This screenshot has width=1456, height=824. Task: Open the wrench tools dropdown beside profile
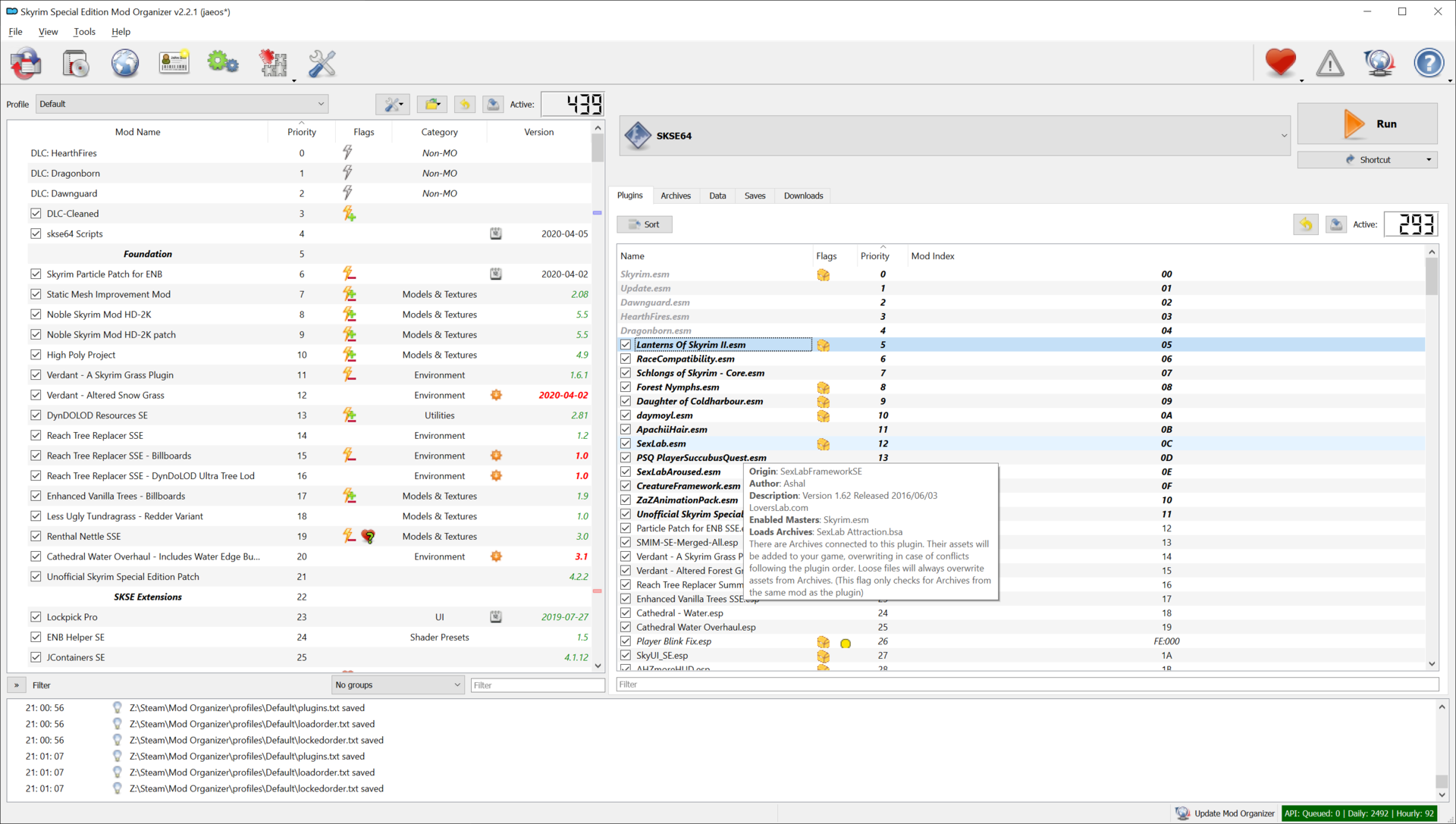coord(393,105)
